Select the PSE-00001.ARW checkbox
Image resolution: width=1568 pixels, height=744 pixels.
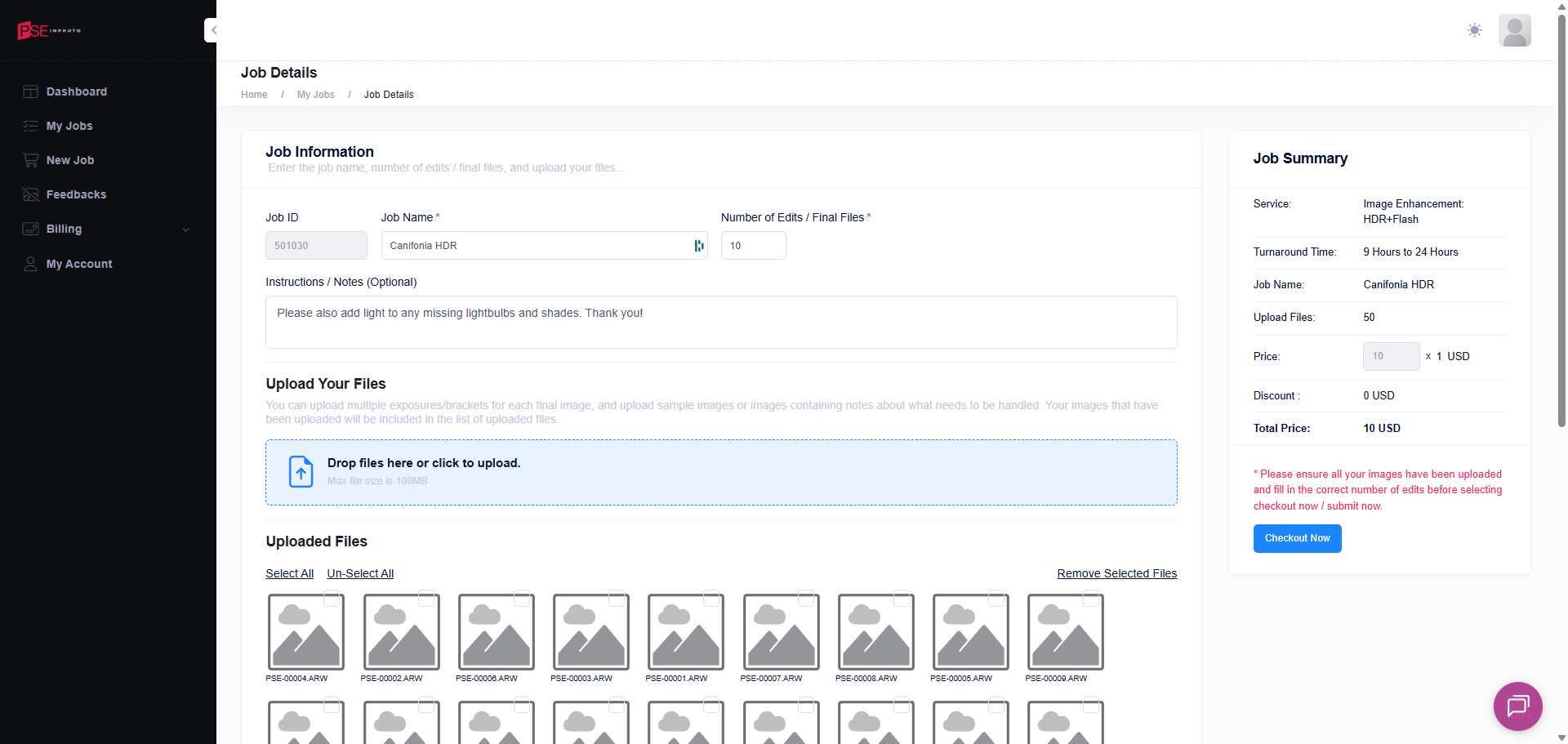point(711,599)
